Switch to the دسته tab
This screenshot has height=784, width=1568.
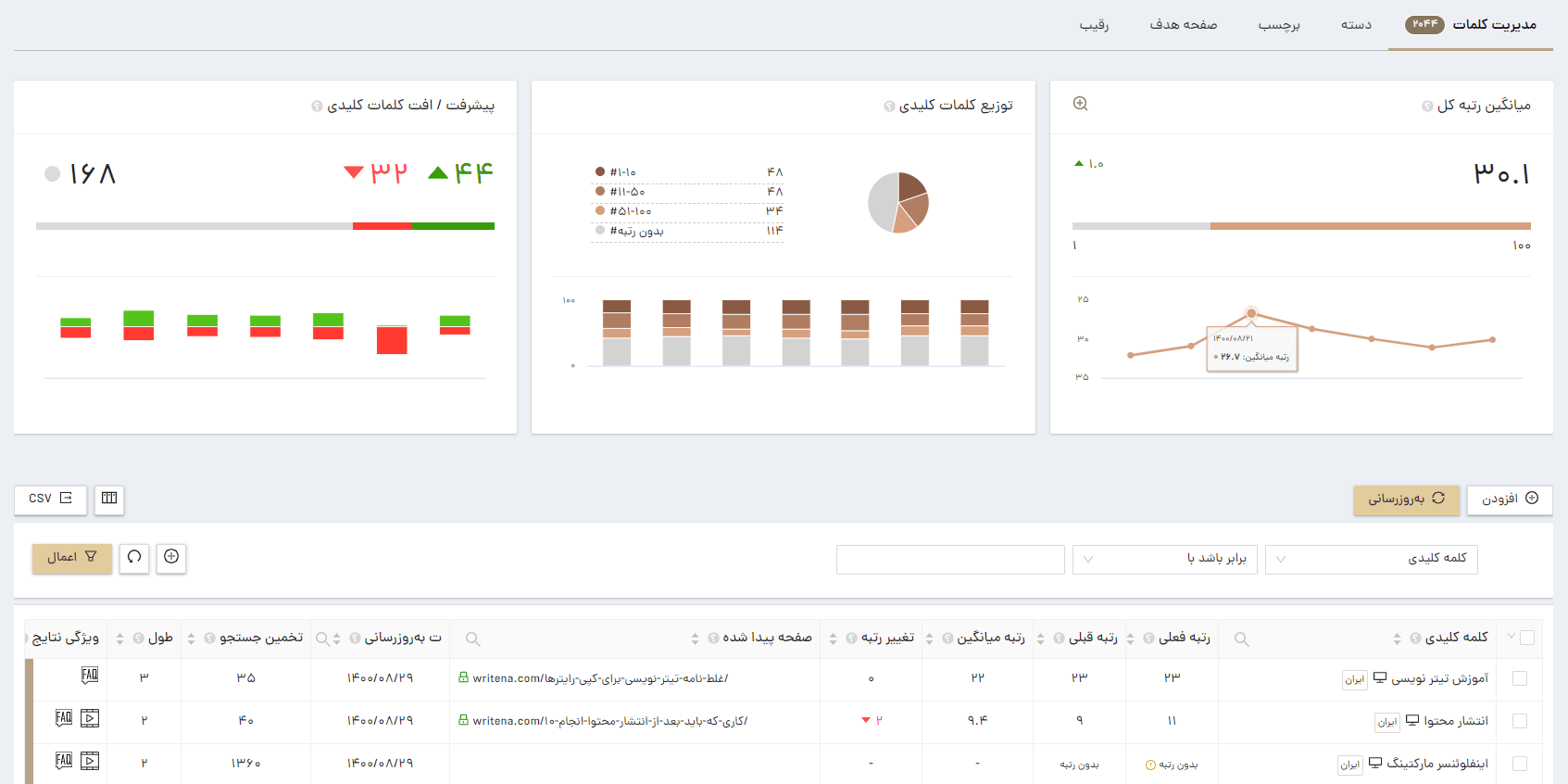click(1356, 24)
